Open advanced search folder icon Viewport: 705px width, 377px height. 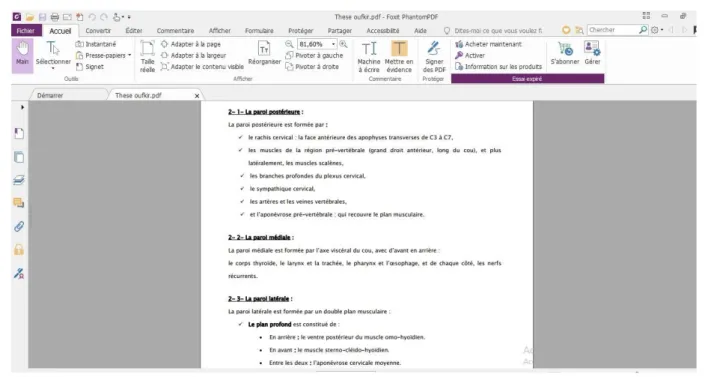pyautogui.click(x=580, y=30)
